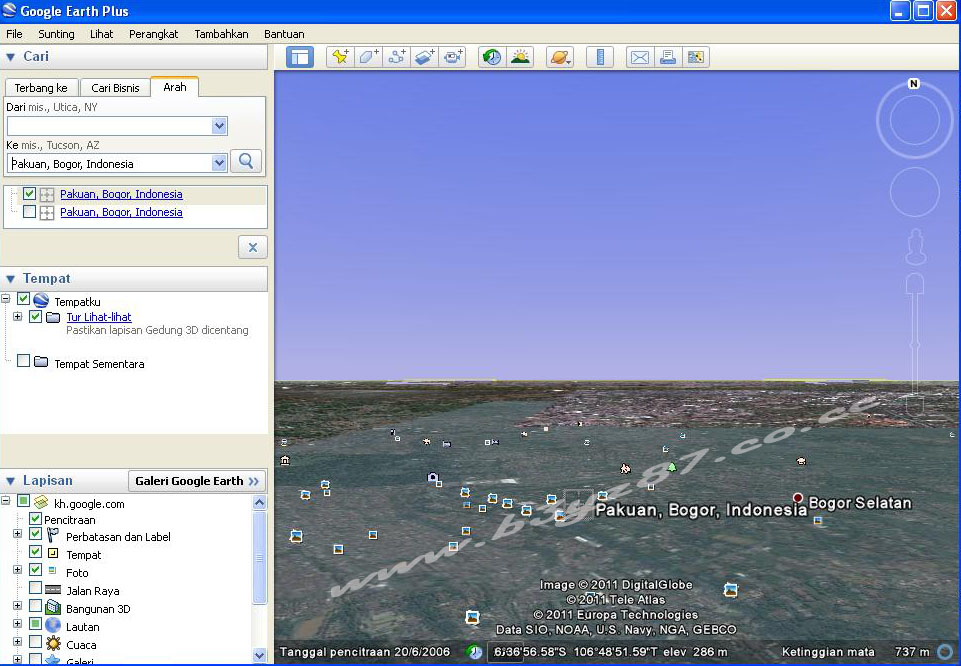The image size is (961, 666).
Task: Open the Ke field dropdown arrow
Action: 219,163
